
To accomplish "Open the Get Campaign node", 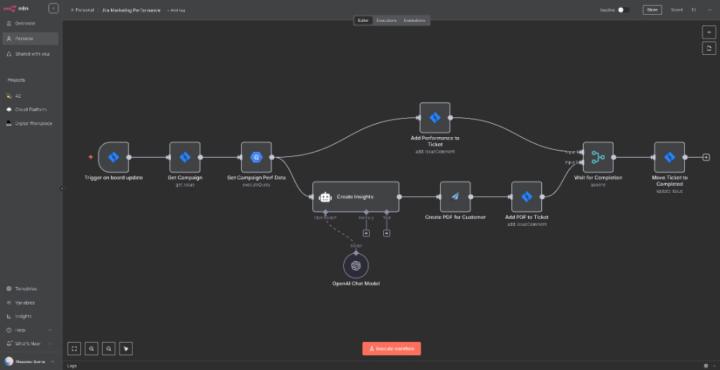I will pyautogui.click(x=185, y=157).
